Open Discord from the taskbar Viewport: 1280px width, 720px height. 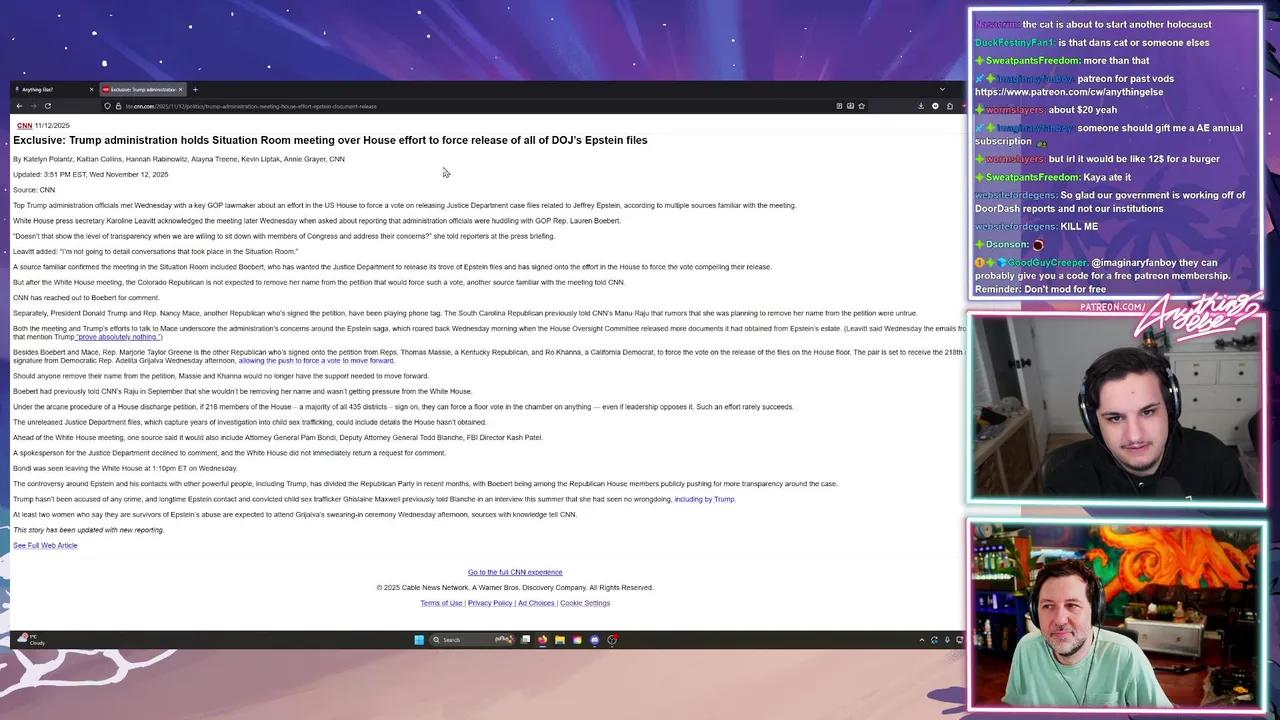point(594,640)
